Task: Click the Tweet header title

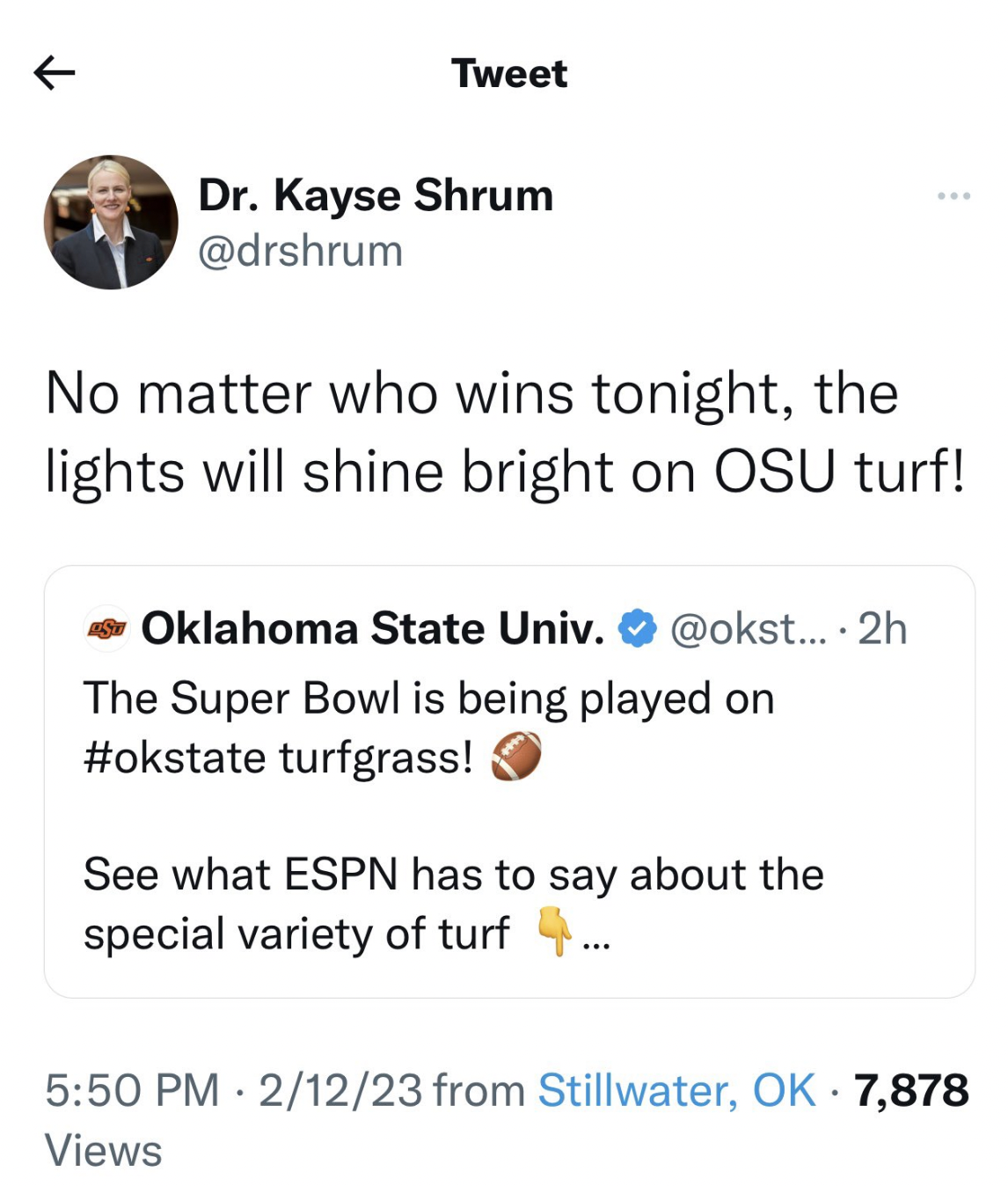Action: tap(508, 74)
